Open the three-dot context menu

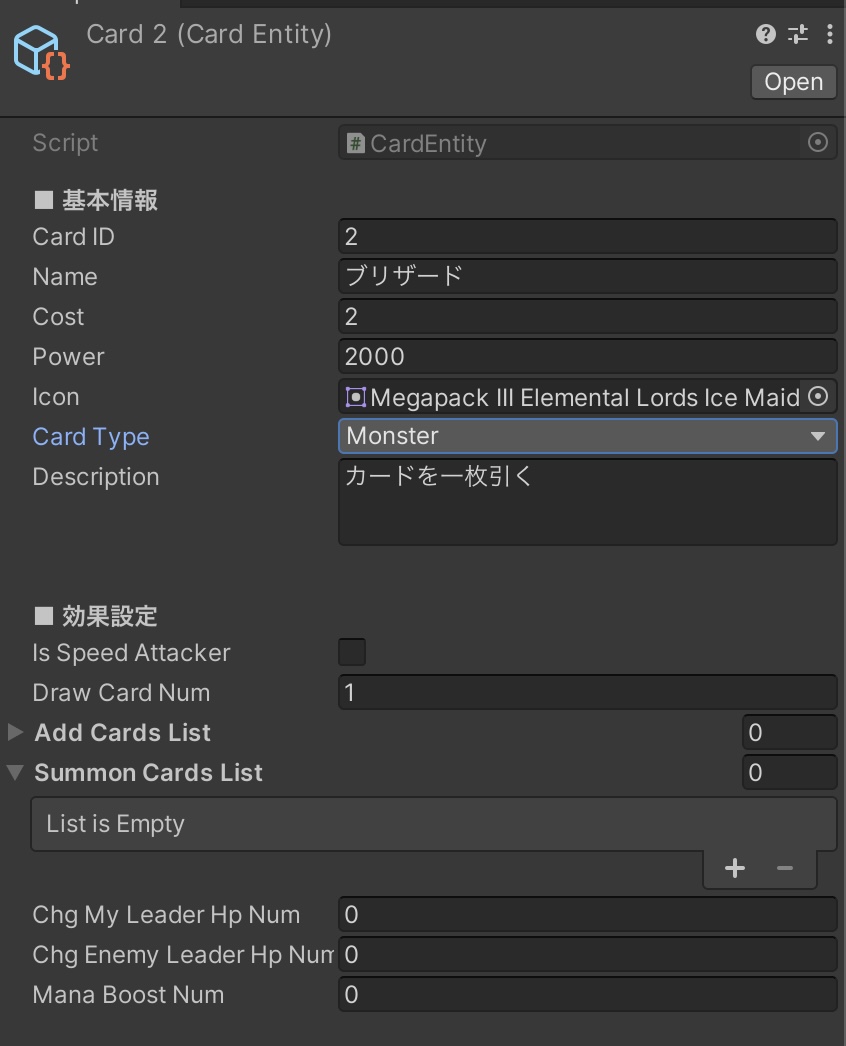829,35
